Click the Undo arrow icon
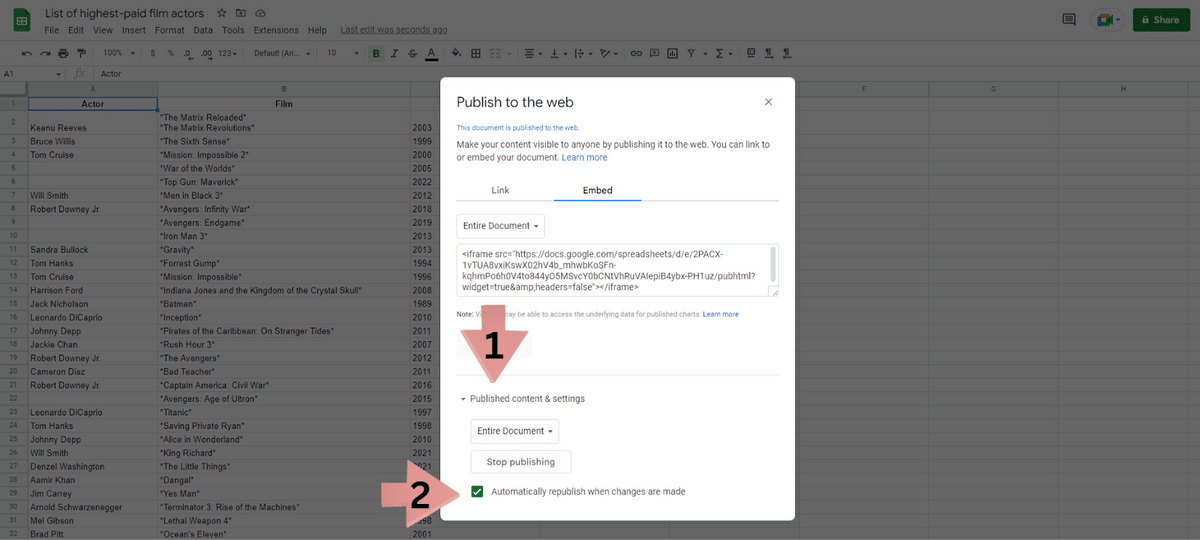Image resolution: width=1200 pixels, height=540 pixels. click(27, 53)
